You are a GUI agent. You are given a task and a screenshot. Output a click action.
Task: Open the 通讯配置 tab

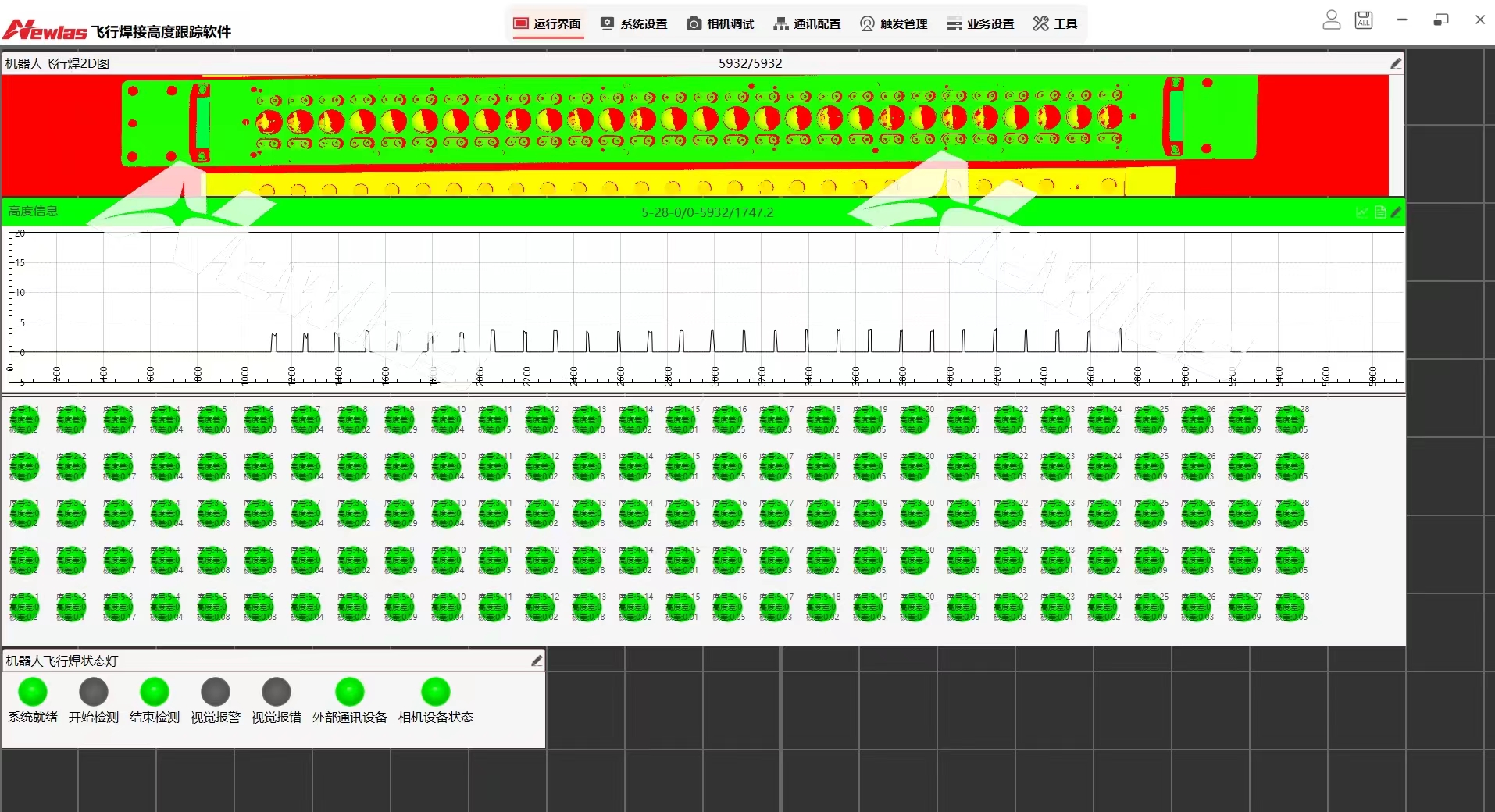tap(807, 23)
